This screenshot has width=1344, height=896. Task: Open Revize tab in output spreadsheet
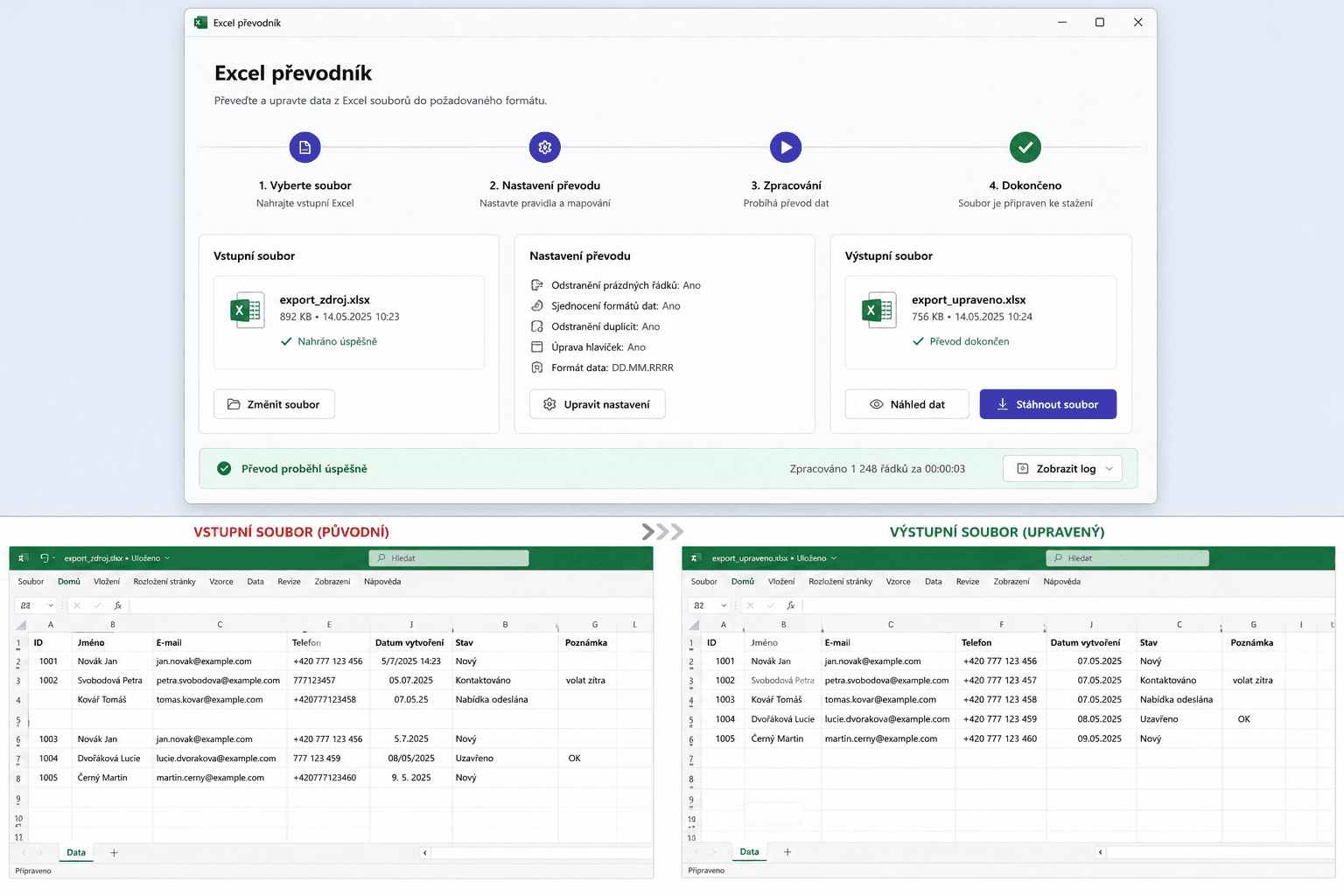(x=968, y=582)
